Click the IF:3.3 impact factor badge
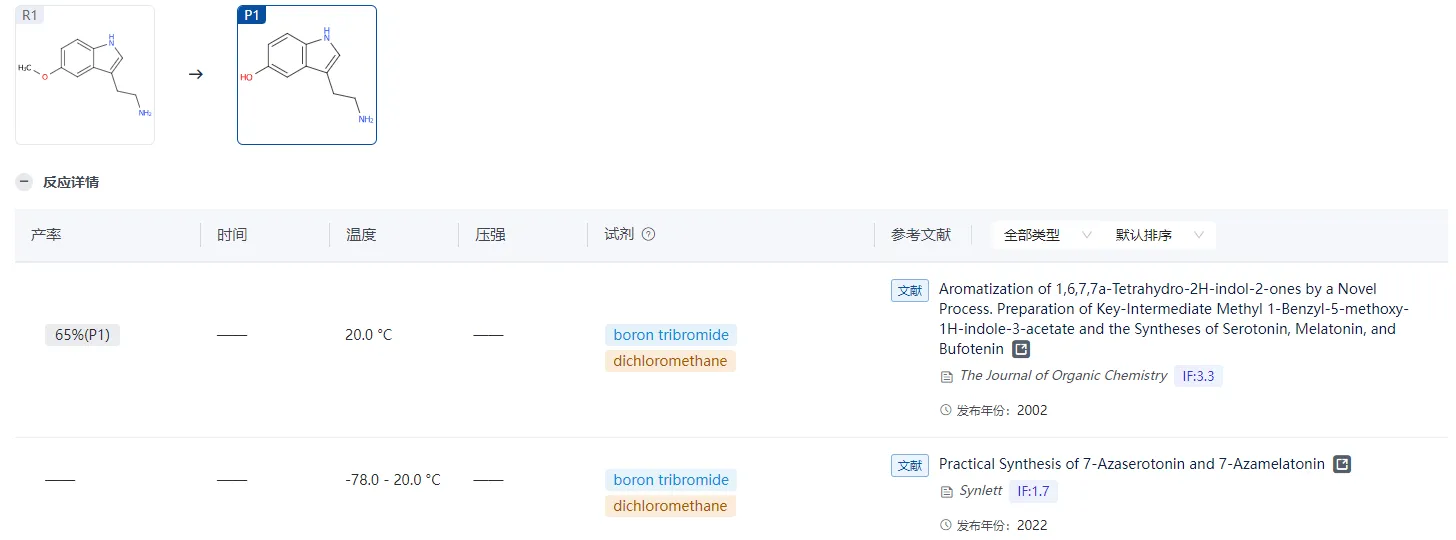This screenshot has height=540, width=1456. coord(1198,376)
